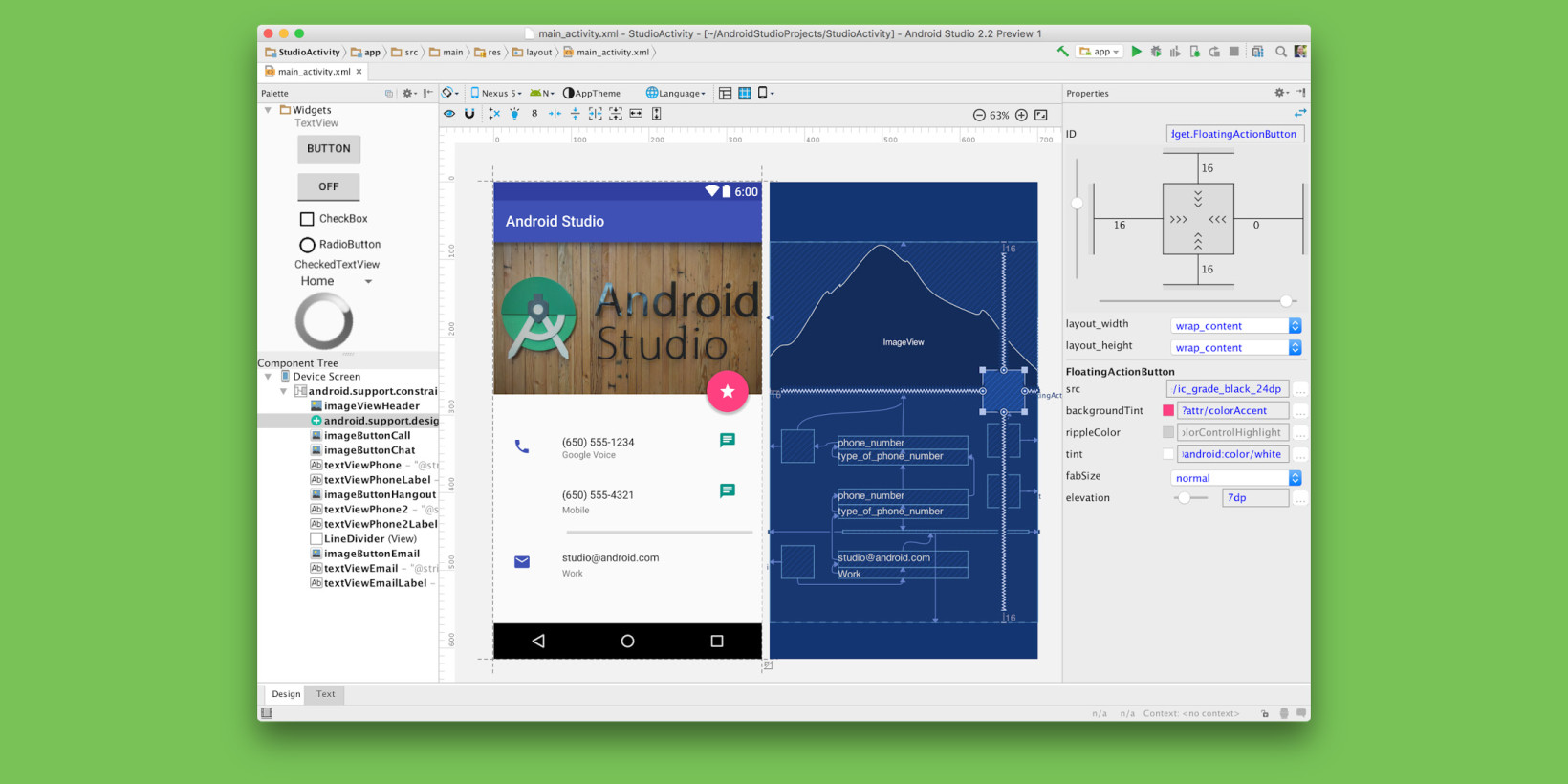Screen dimensions: 1568x784
Task: Click the green Run app button
Action: [1136, 52]
